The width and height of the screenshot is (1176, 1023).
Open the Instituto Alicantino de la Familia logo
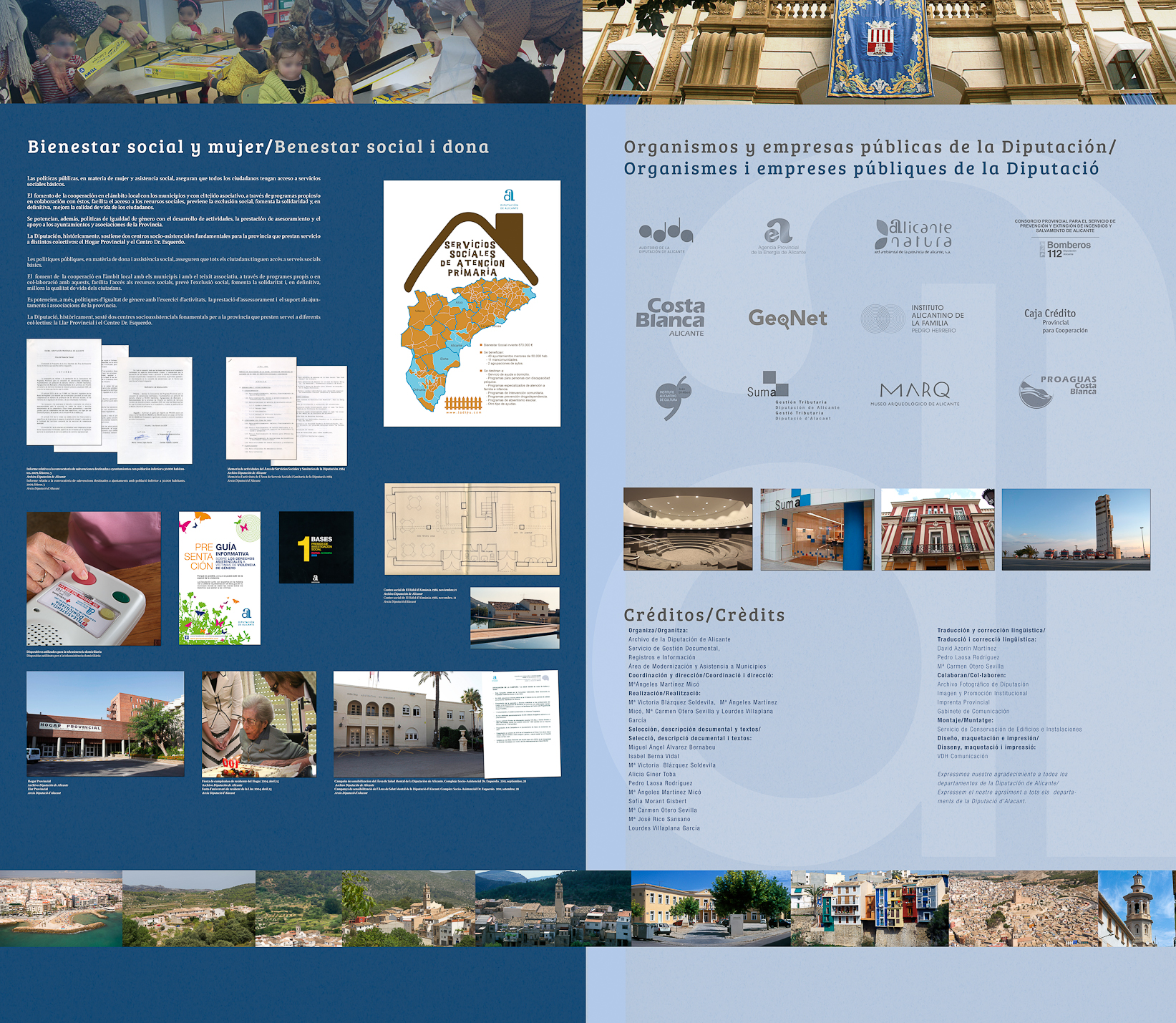pyautogui.click(x=913, y=319)
